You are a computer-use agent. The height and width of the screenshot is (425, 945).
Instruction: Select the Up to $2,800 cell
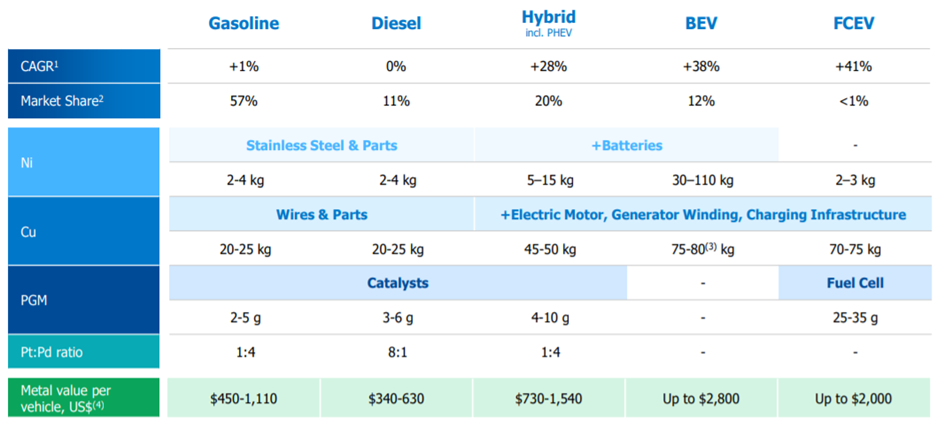coord(701,398)
